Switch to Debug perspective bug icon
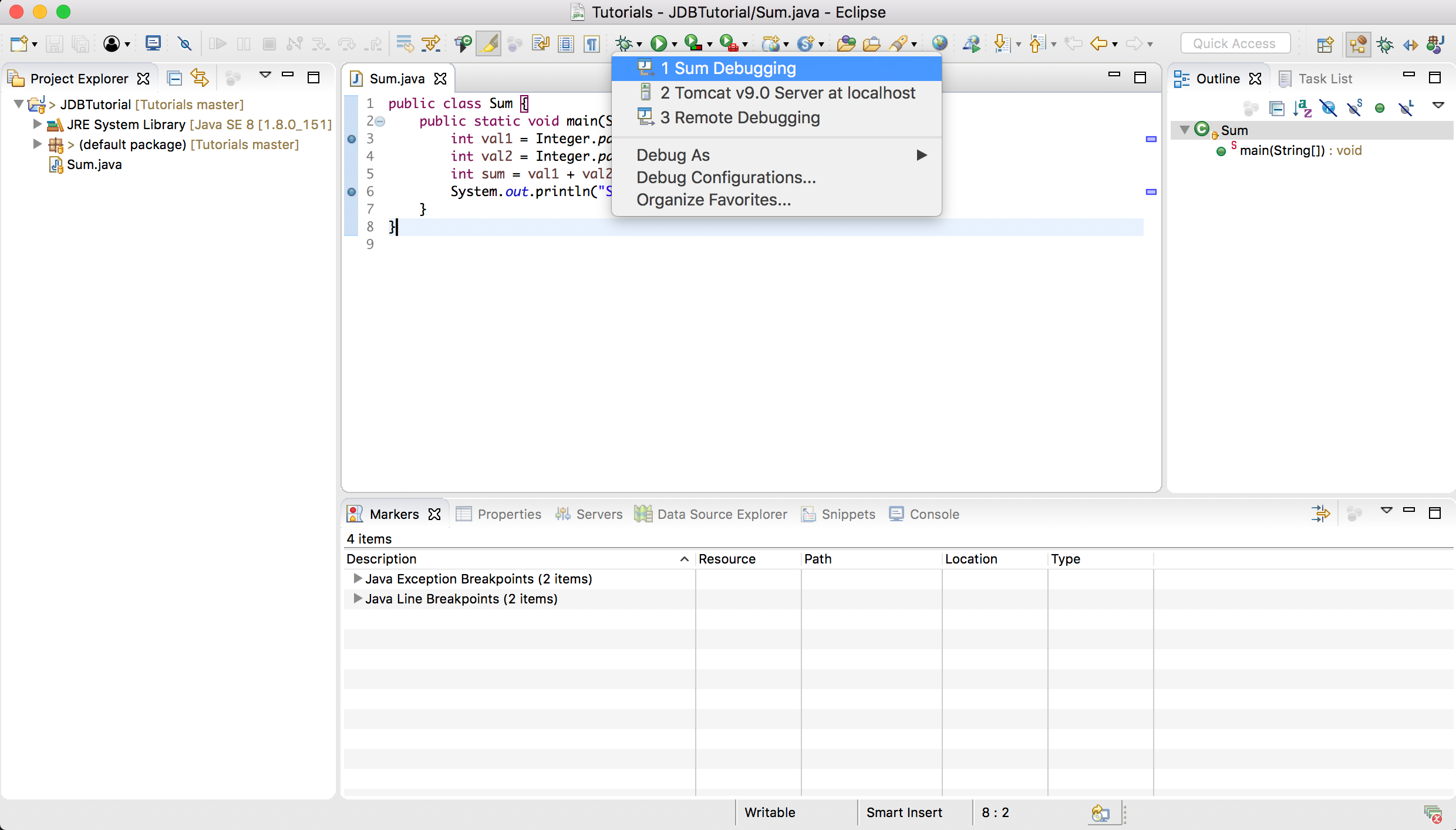The width and height of the screenshot is (1456, 830). 1385,44
